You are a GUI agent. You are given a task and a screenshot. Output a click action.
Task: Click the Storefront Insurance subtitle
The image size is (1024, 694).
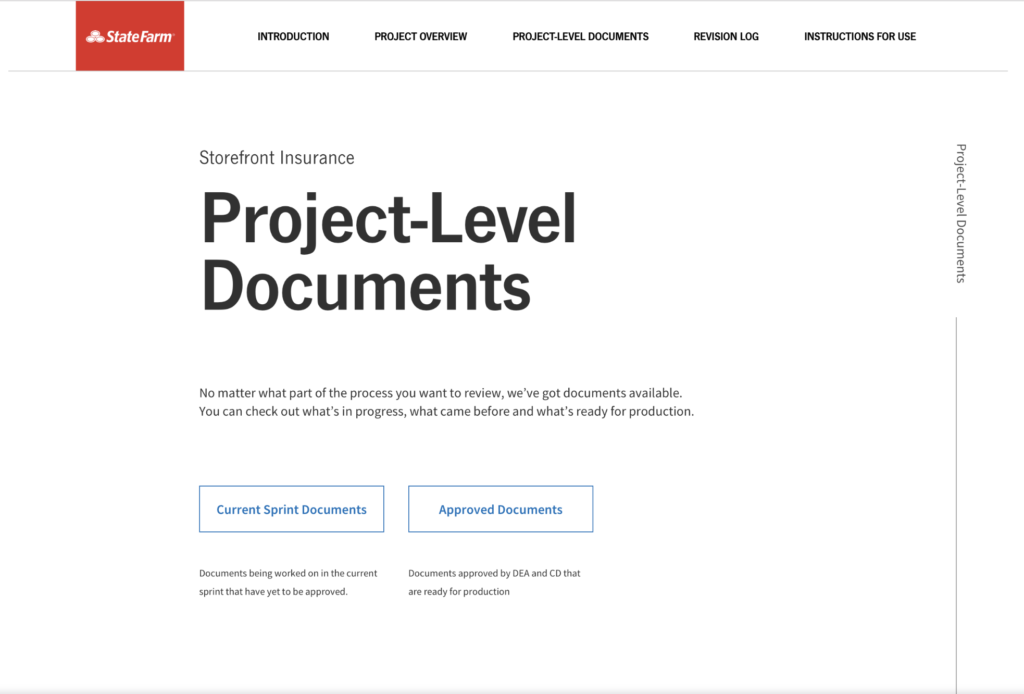(276, 158)
